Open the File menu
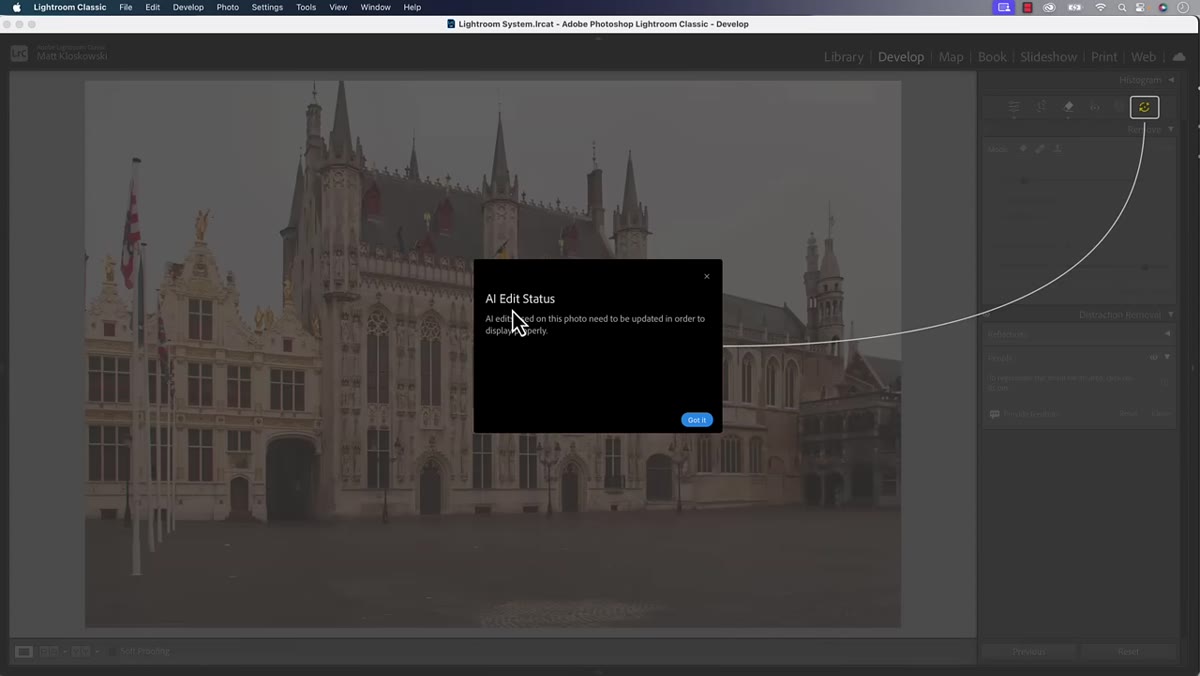The height and width of the screenshot is (676, 1200). coord(125,7)
